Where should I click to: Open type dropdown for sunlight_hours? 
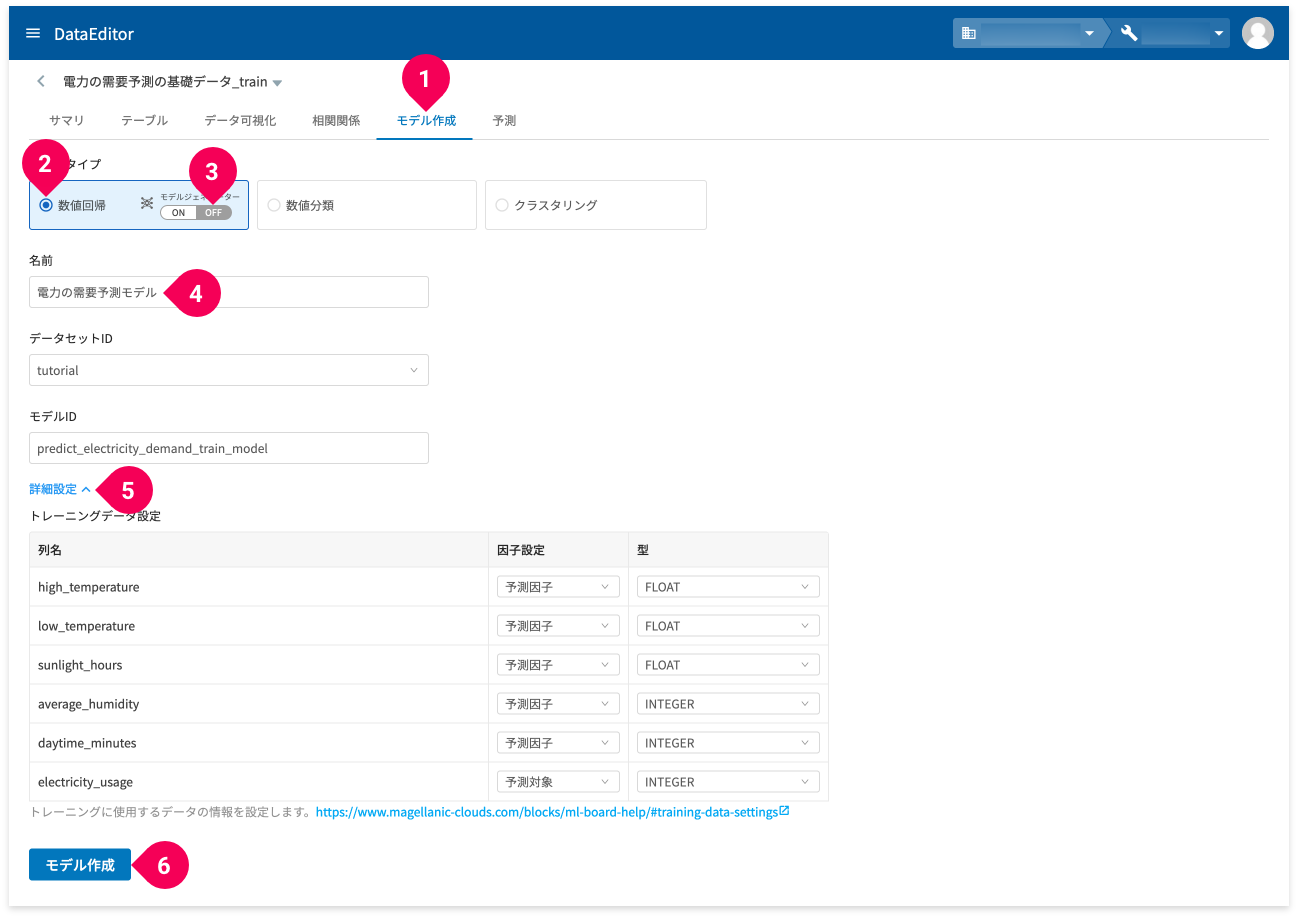pos(728,665)
